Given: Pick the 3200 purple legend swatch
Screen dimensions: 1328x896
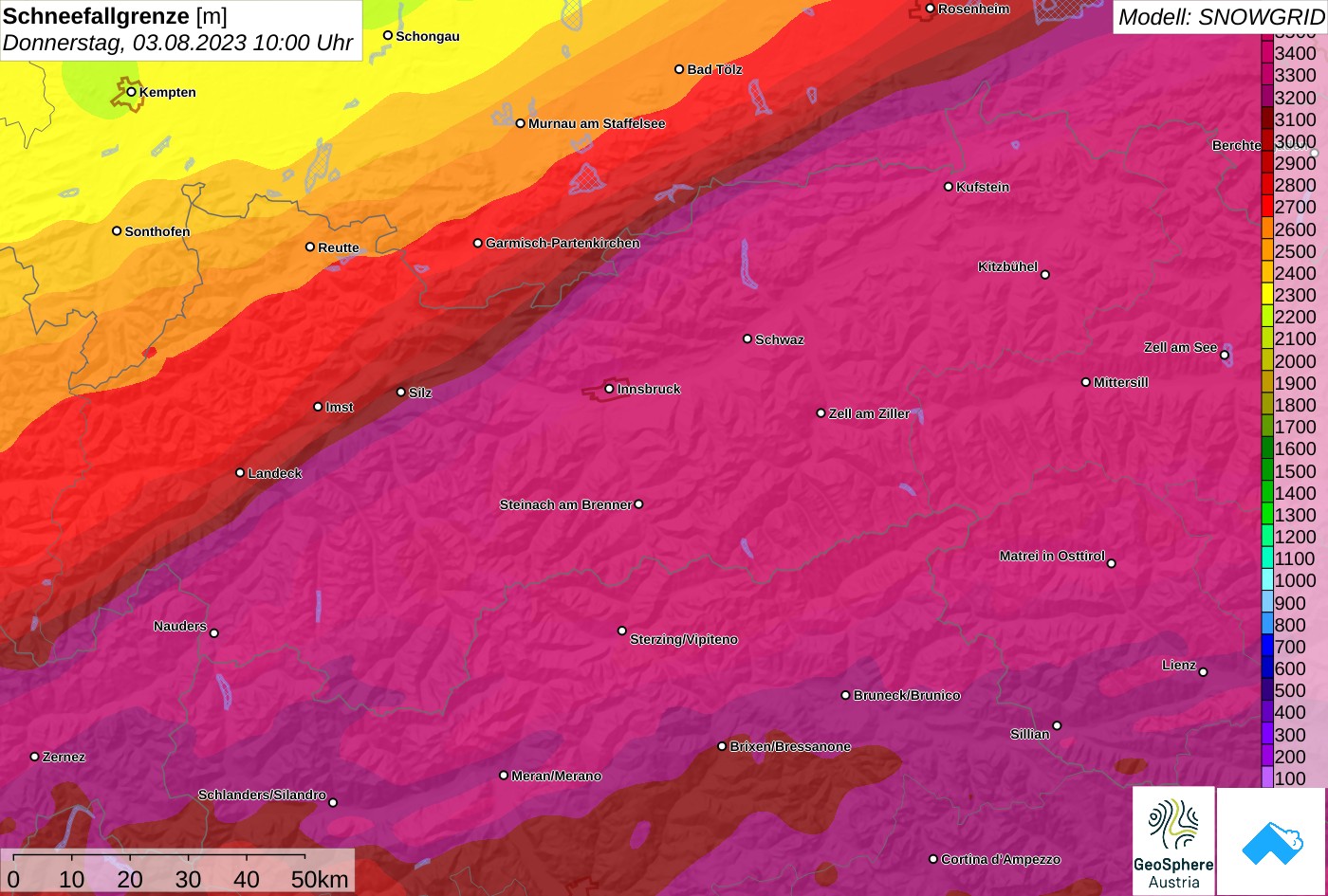Looking at the screenshot, I should click(1267, 97).
